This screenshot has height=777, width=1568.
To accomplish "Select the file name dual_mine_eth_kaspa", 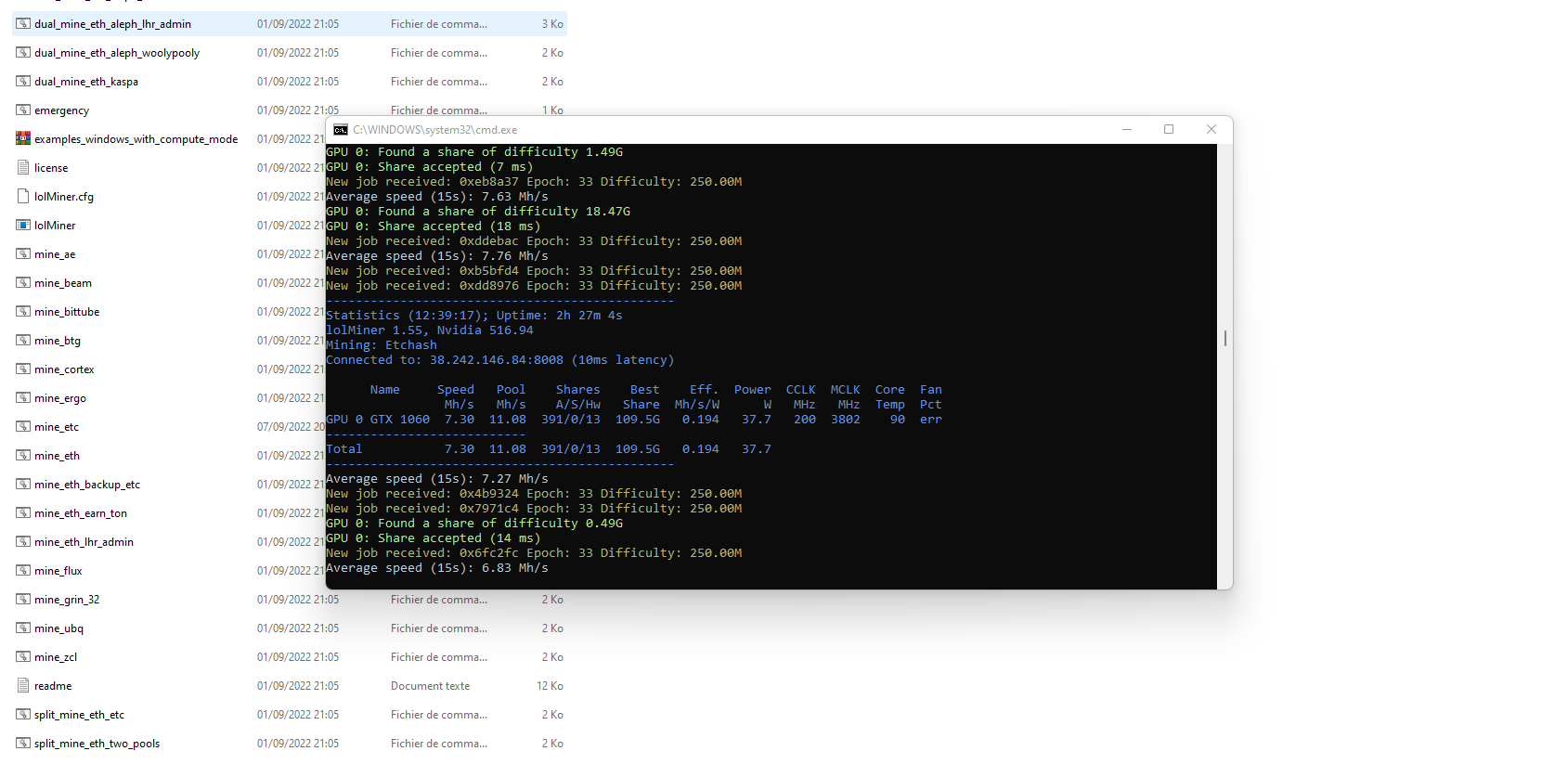I will [86, 82].
